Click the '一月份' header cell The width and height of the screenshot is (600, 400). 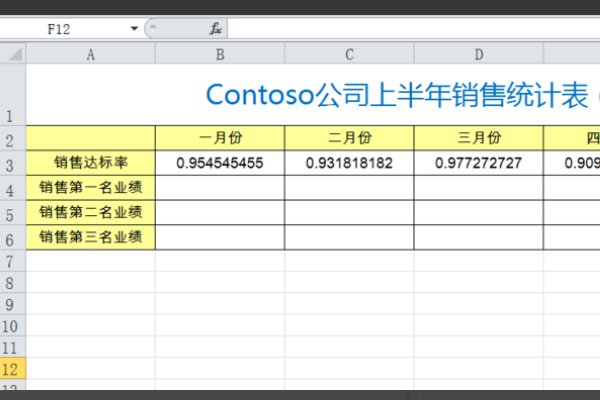220,138
